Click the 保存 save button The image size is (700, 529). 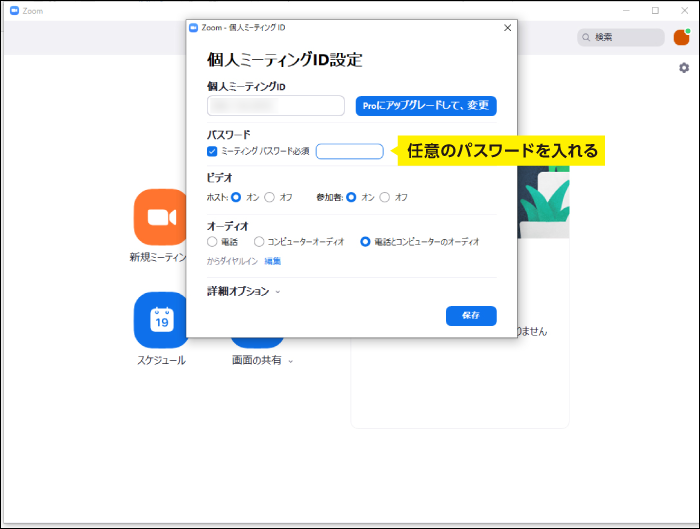tap(471, 316)
